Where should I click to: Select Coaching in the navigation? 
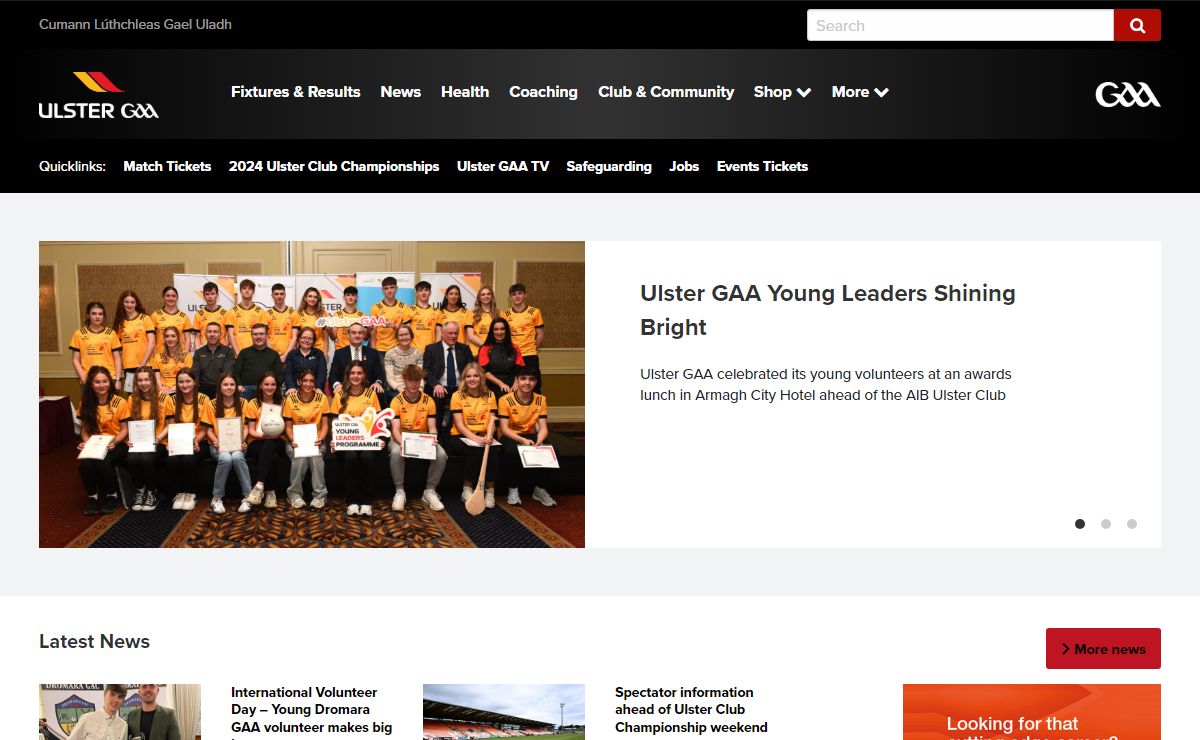click(543, 92)
